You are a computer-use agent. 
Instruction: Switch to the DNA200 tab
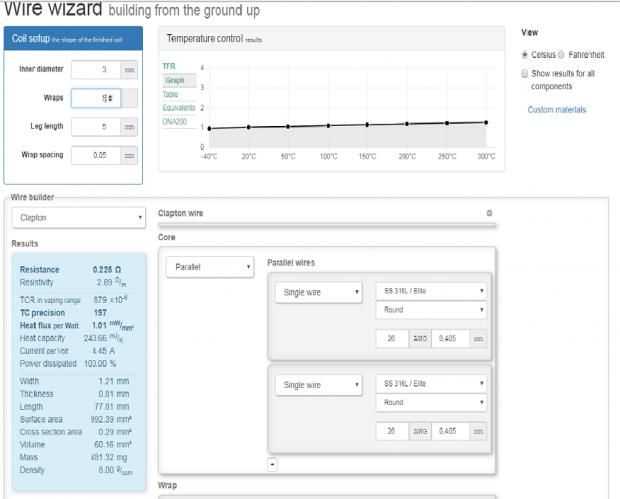pyautogui.click(x=174, y=122)
